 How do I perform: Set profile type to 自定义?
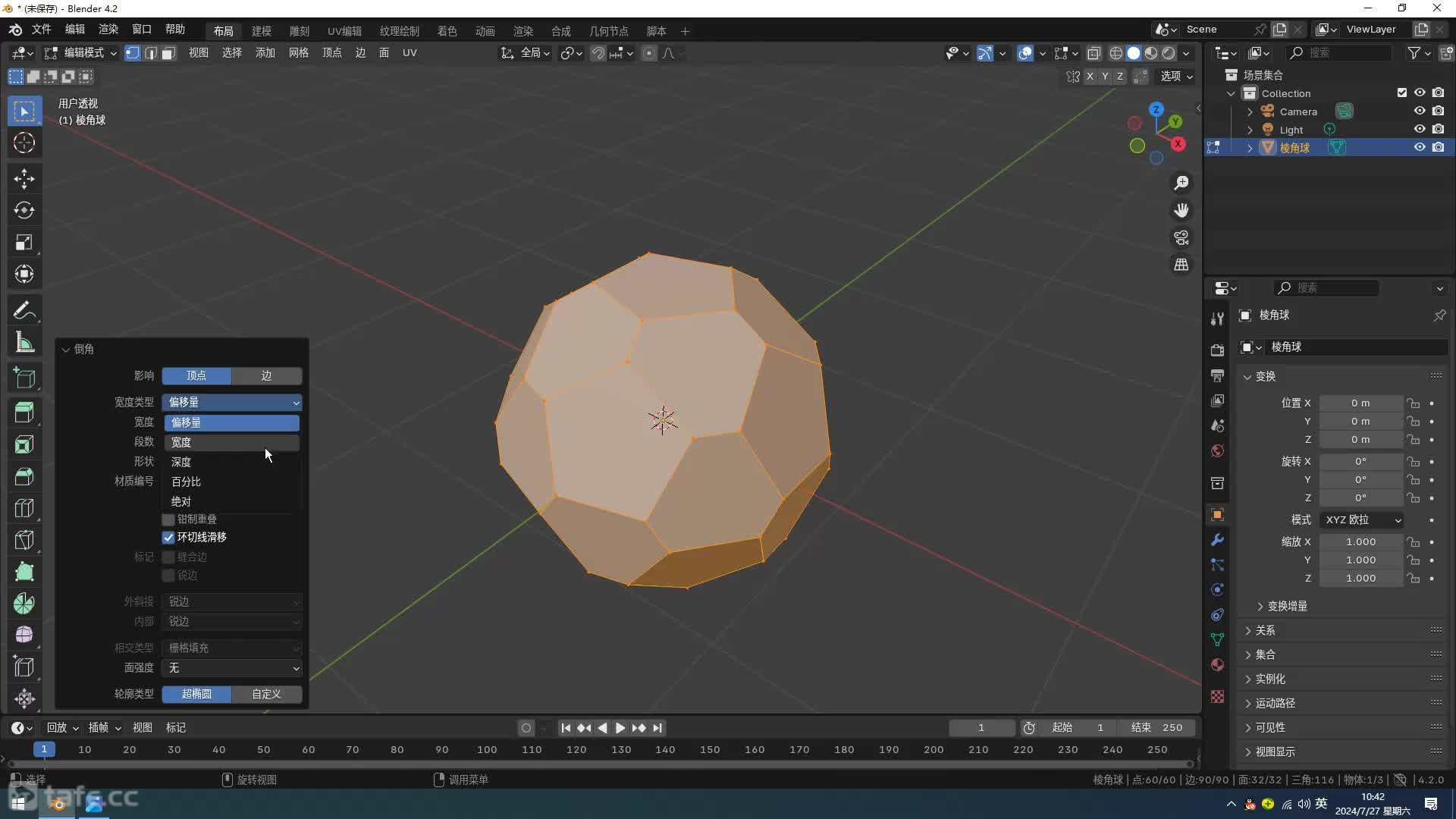pyautogui.click(x=267, y=695)
